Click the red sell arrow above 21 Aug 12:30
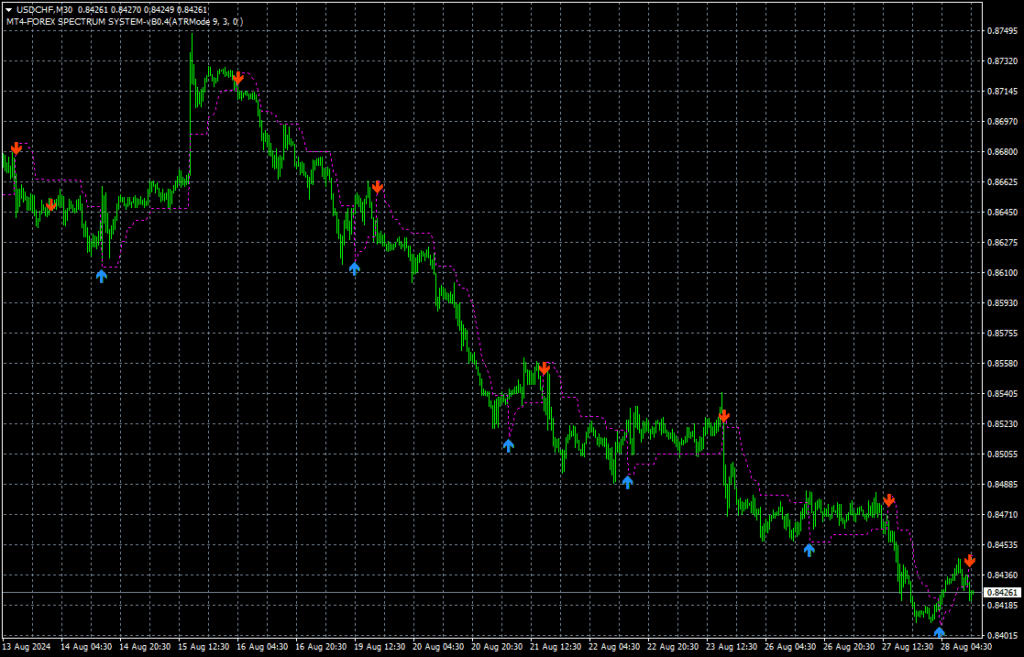 click(x=544, y=369)
